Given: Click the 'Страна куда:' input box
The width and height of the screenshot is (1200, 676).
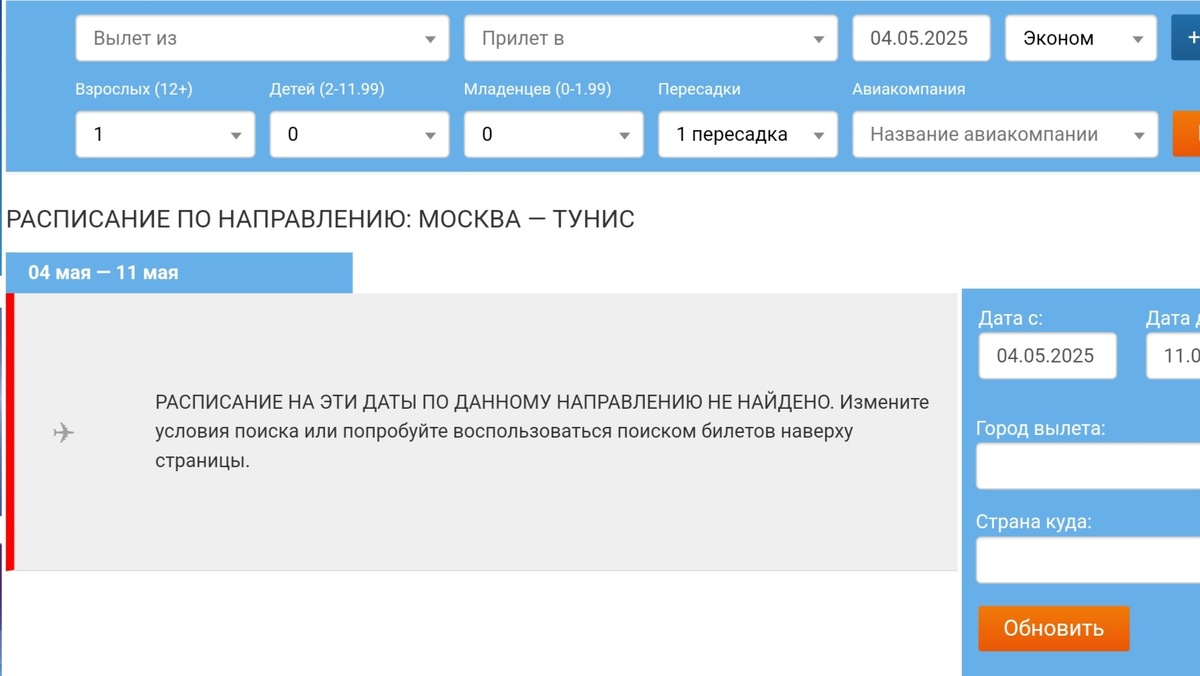Looking at the screenshot, I should pyautogui.click(x=1090, y=560).
